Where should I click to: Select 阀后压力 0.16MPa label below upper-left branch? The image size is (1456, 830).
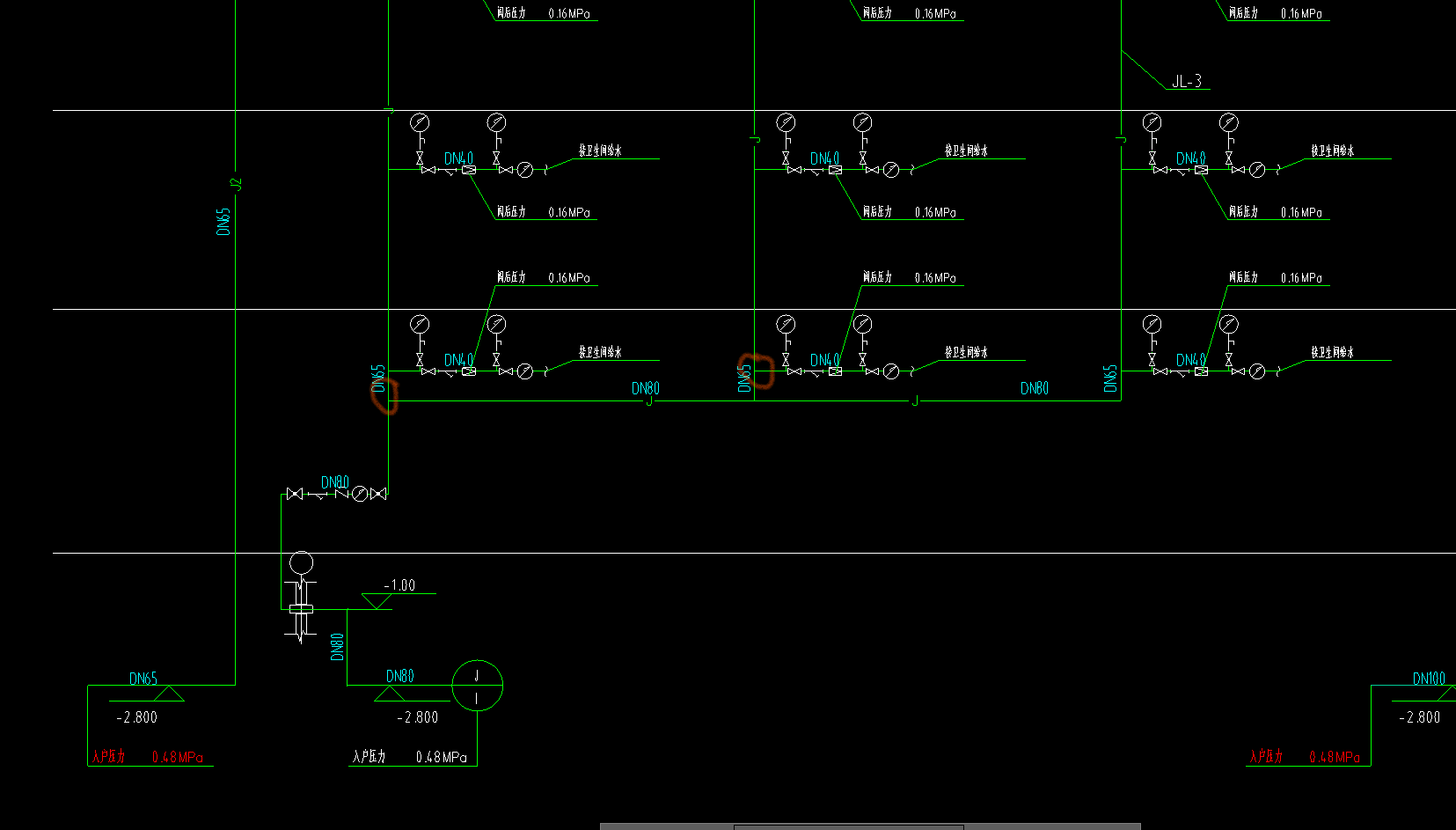coord(543,212)
